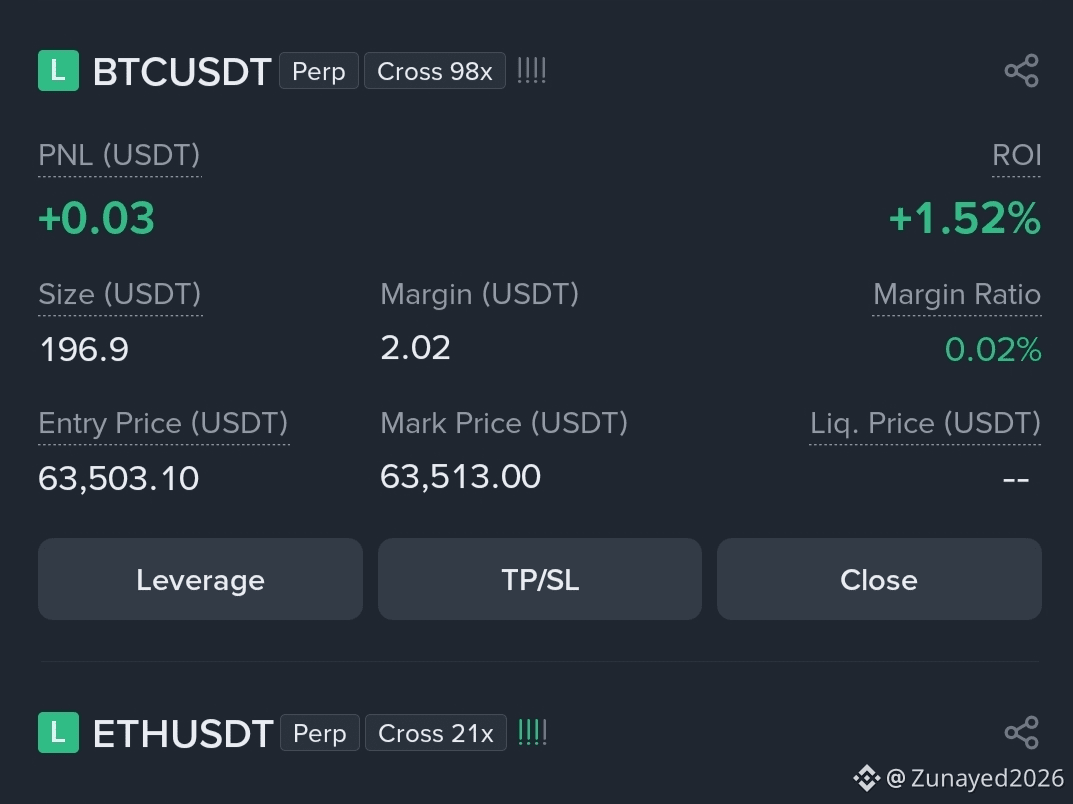
Task: Open the Entry Price (USDT) info
Action: (x=164, y=424)
